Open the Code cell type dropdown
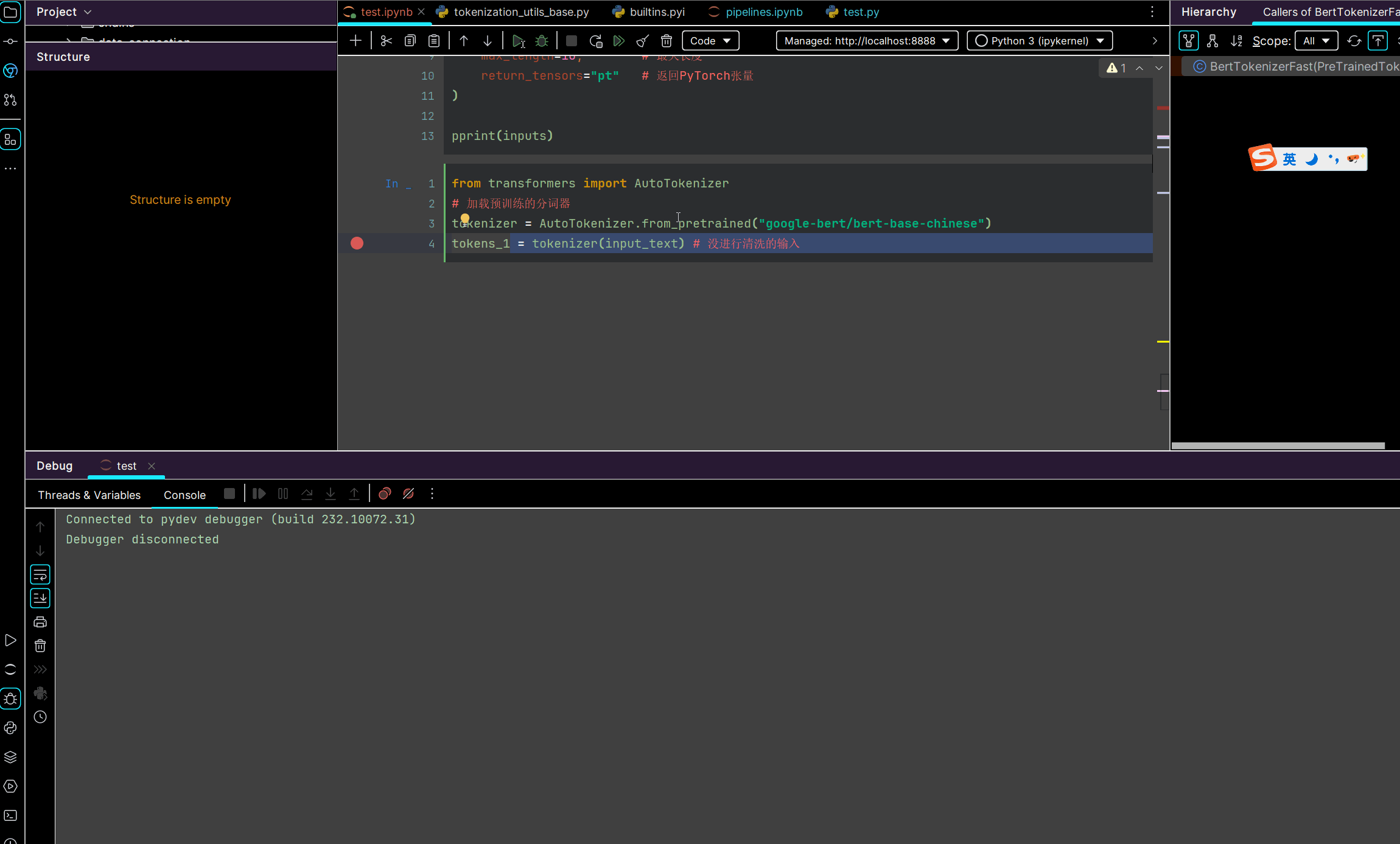The width and height of the screenshot is (1400, 844). [710, 41]
